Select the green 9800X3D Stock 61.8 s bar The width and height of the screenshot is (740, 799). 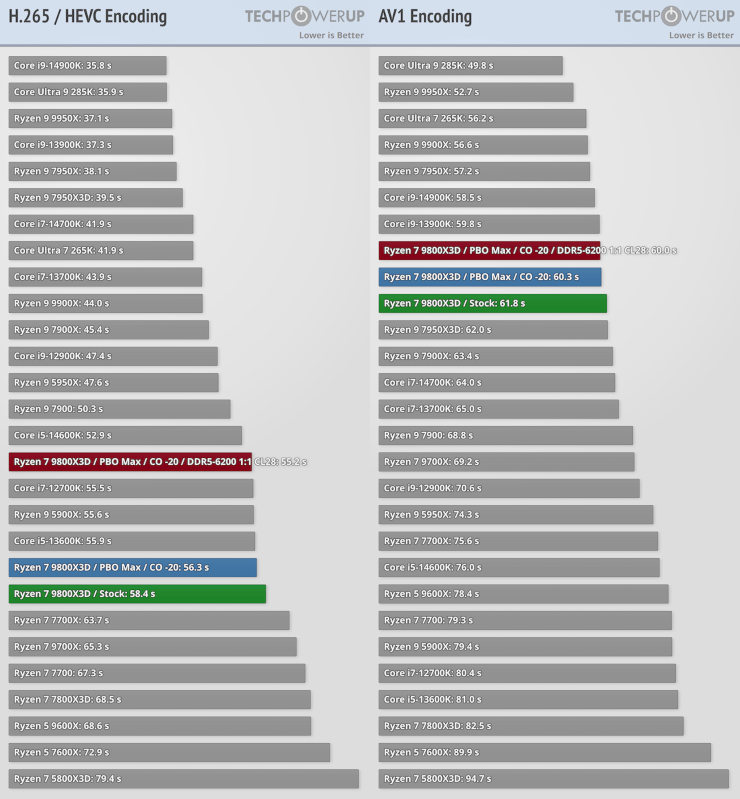492,303
